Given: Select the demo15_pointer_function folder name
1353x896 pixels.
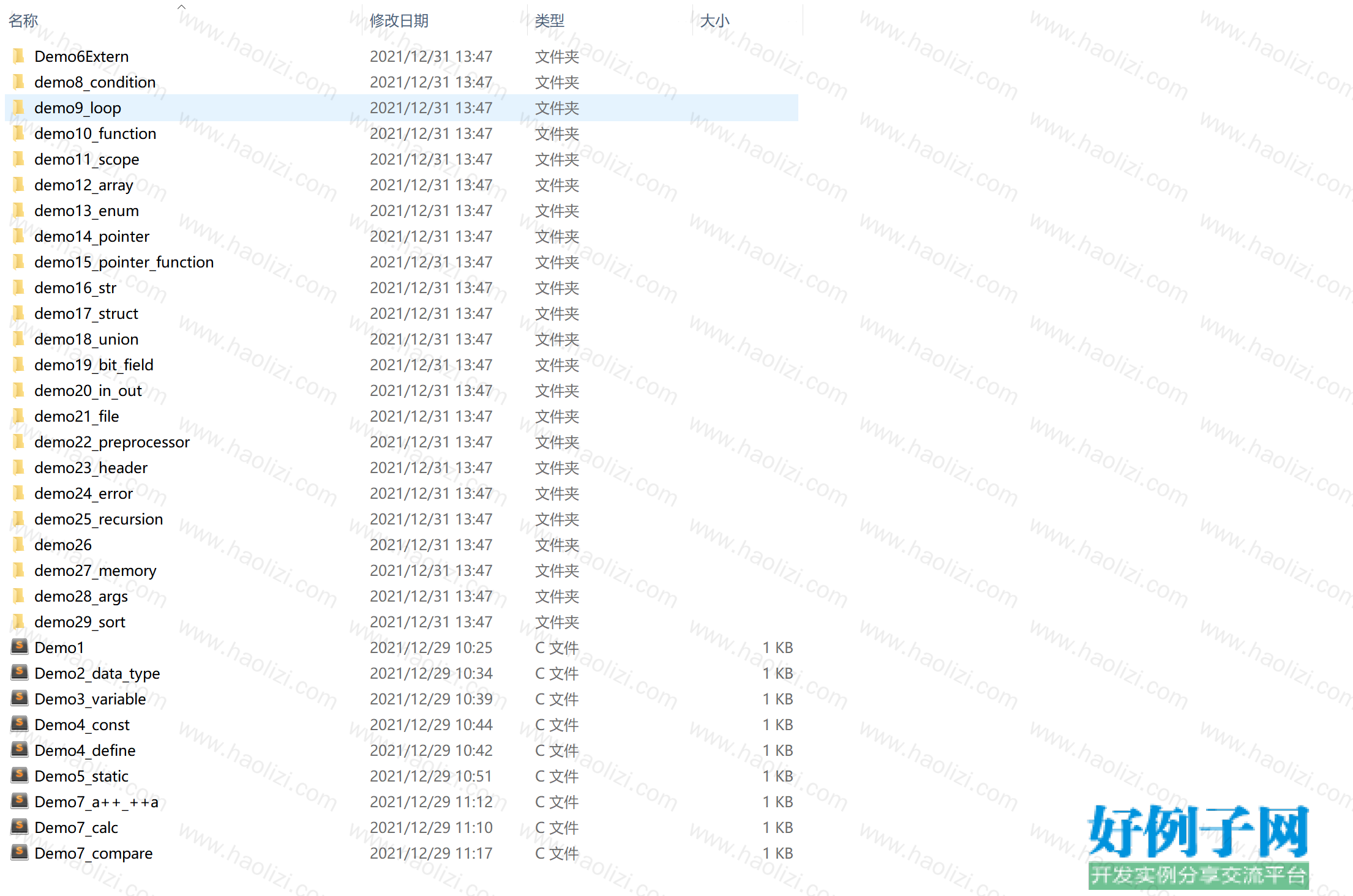Looking at the screenshot, I should (x=124, y=262).
